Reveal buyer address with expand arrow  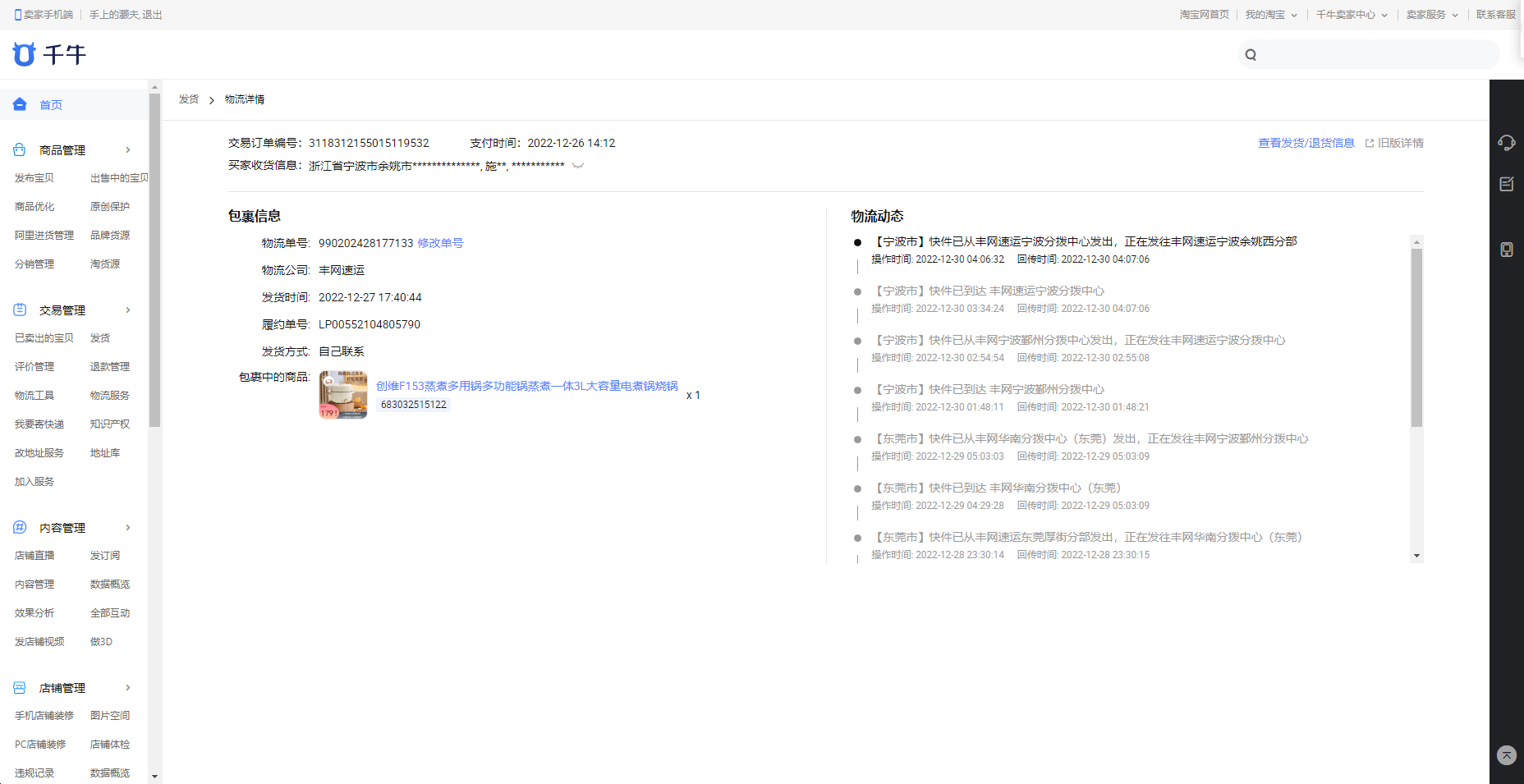(578, 165)
